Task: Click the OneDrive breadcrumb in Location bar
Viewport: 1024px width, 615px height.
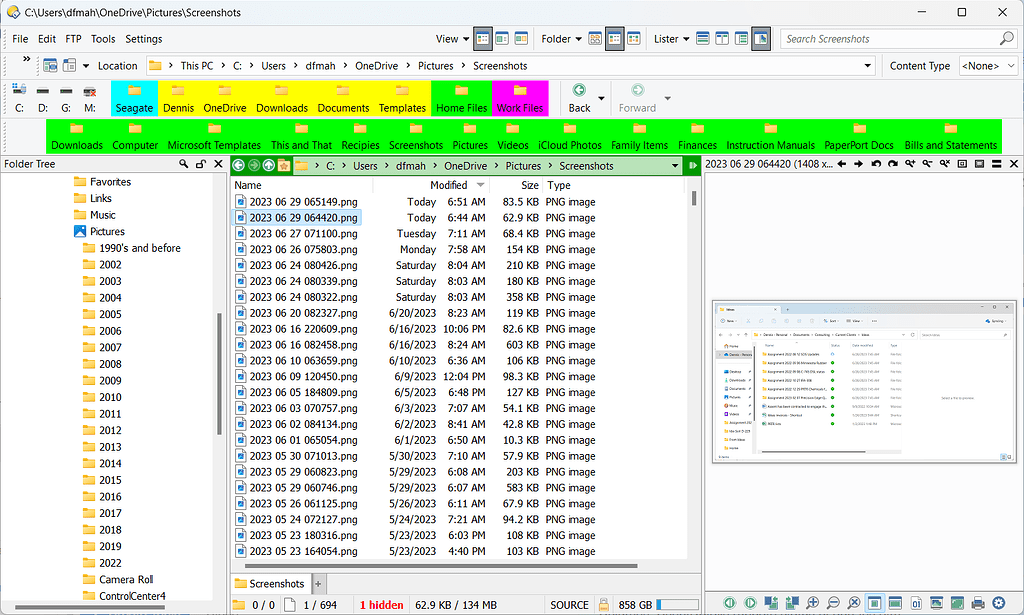Action: pos(376,66)
